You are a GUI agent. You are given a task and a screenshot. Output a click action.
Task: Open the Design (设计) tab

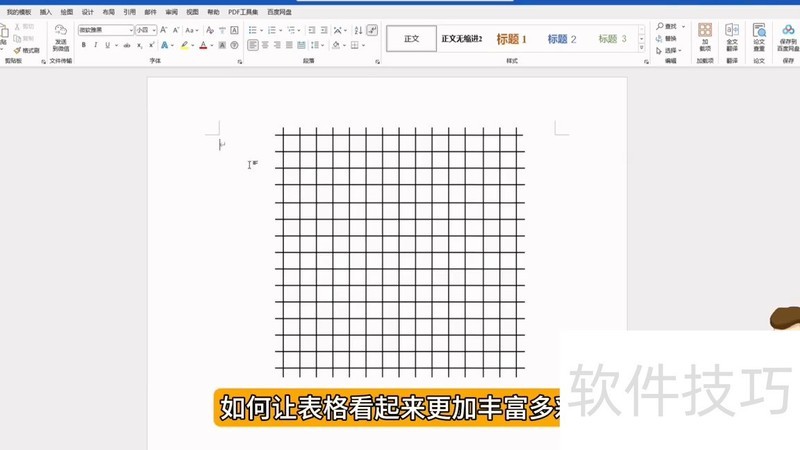point(87,12)
